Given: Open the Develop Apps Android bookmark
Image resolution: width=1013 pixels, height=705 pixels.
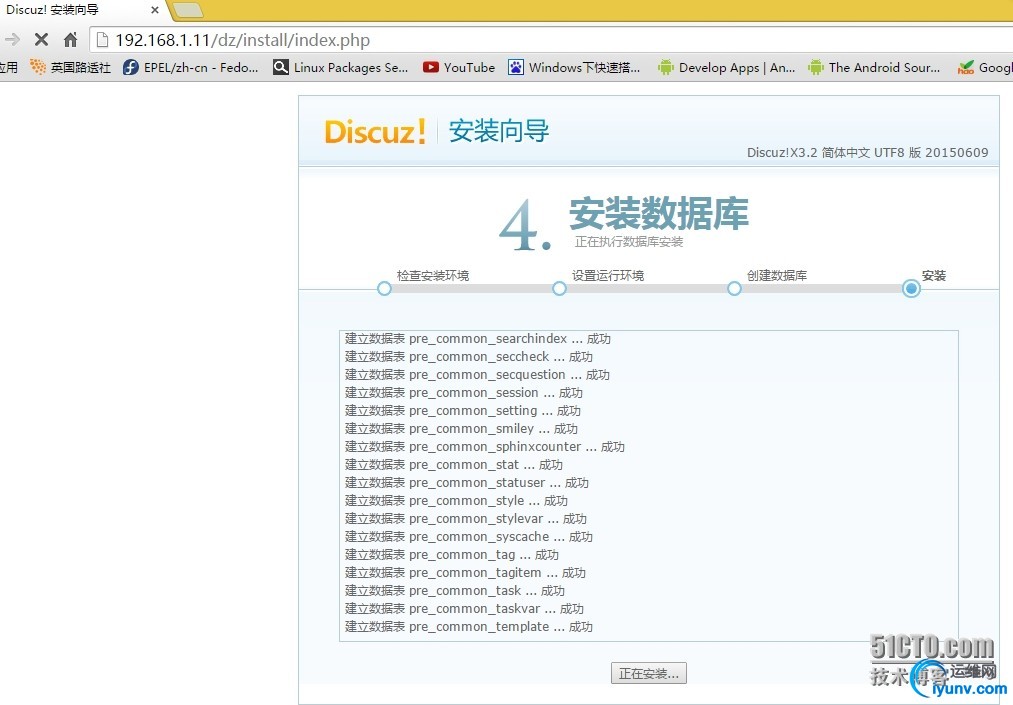Looking at the screenshot, I should tap(726, 67).
